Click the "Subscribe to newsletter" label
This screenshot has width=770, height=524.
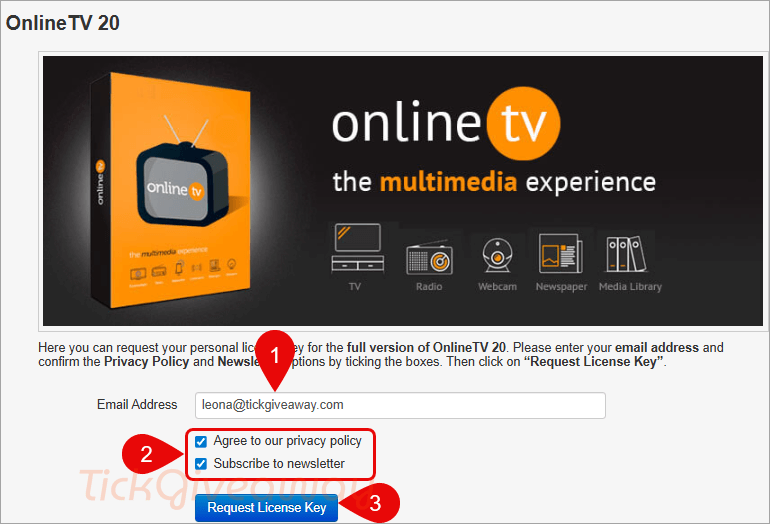279,464
